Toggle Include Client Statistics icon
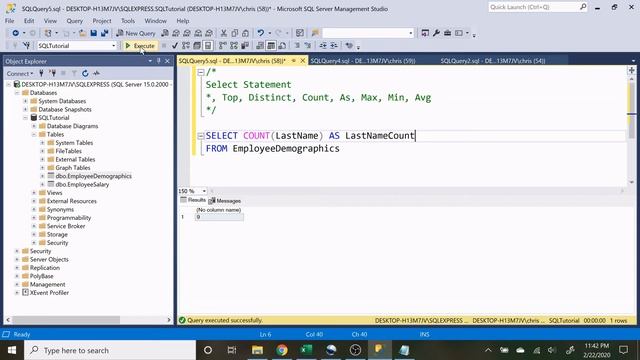The width and height of the screenshot is (640, 360). (245, 46)
